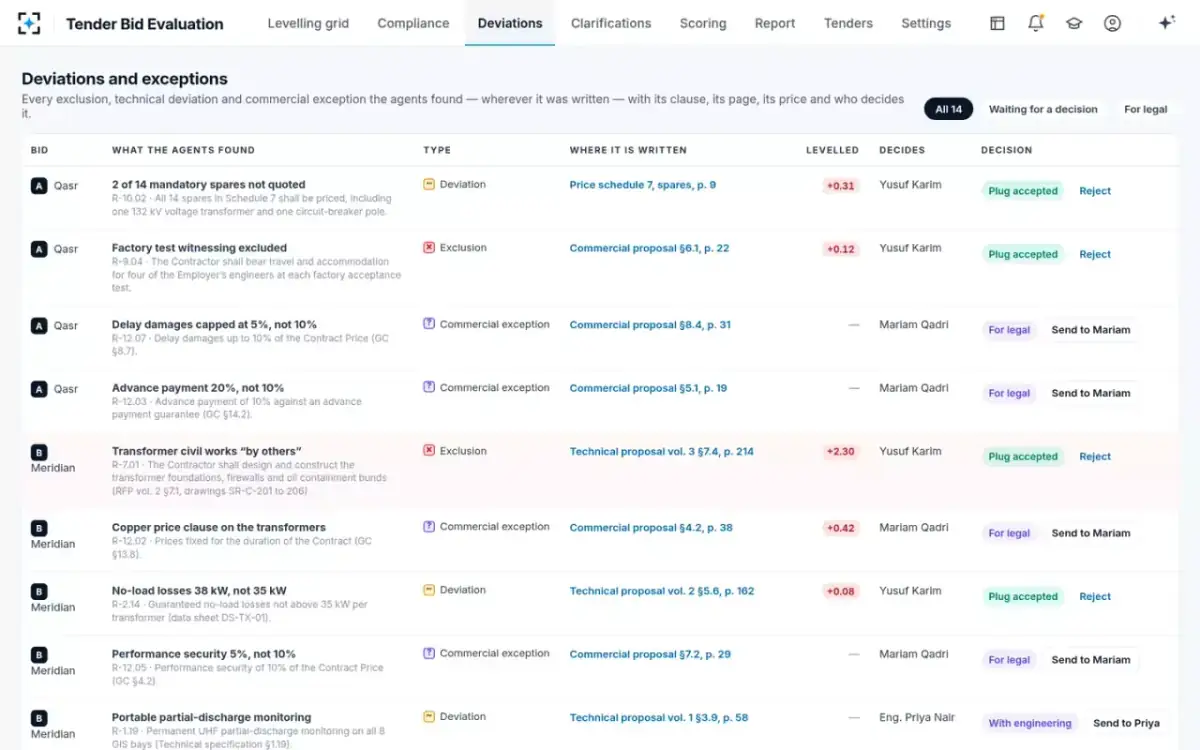Filter deviations by For legal
This screenshot has height=750, width=1200.
(1145, 109)
